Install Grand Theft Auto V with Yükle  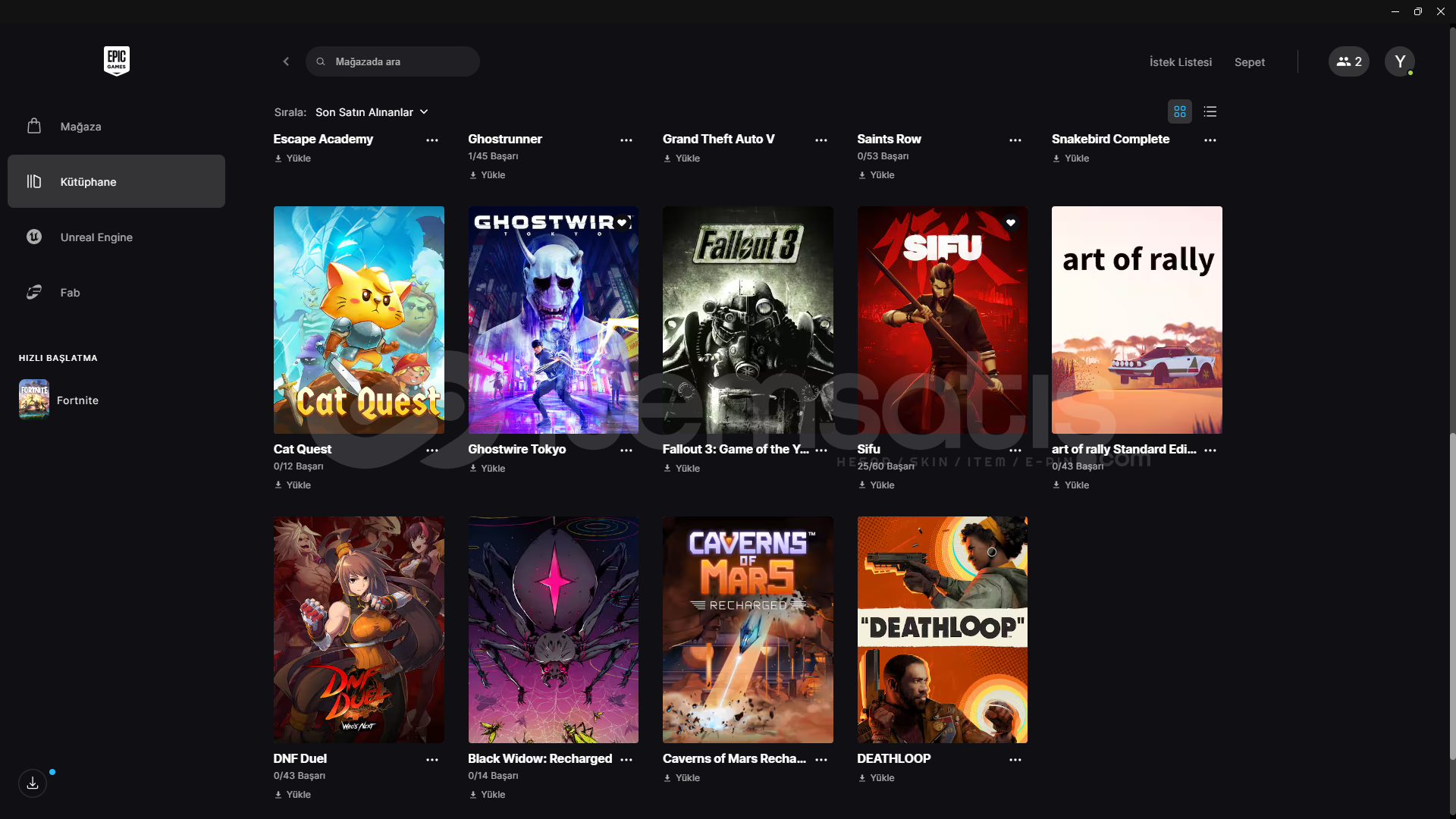tap(682, 158)
